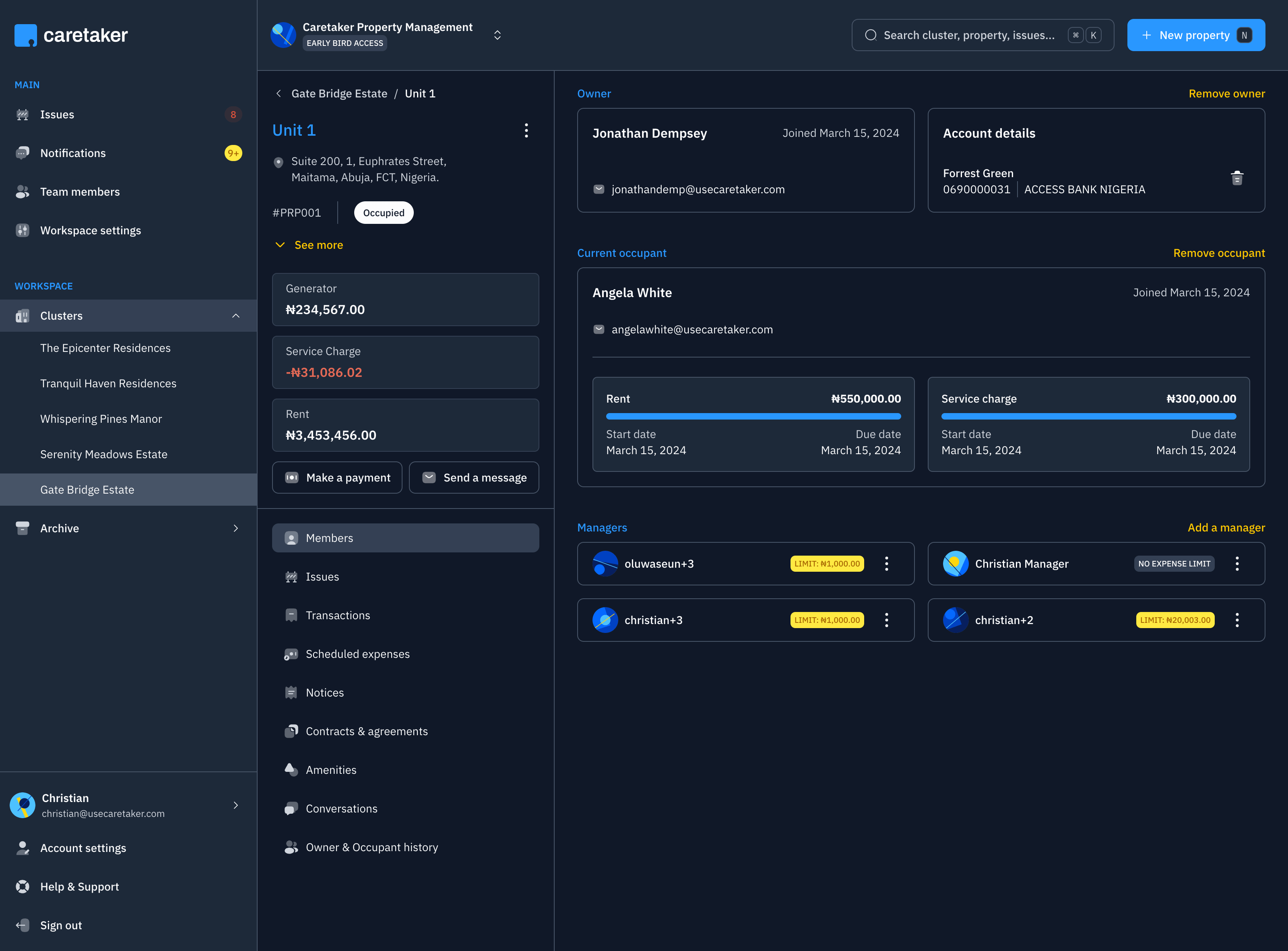Collapse the Clusters section
1288x951 pixels.
pos(236,316)
